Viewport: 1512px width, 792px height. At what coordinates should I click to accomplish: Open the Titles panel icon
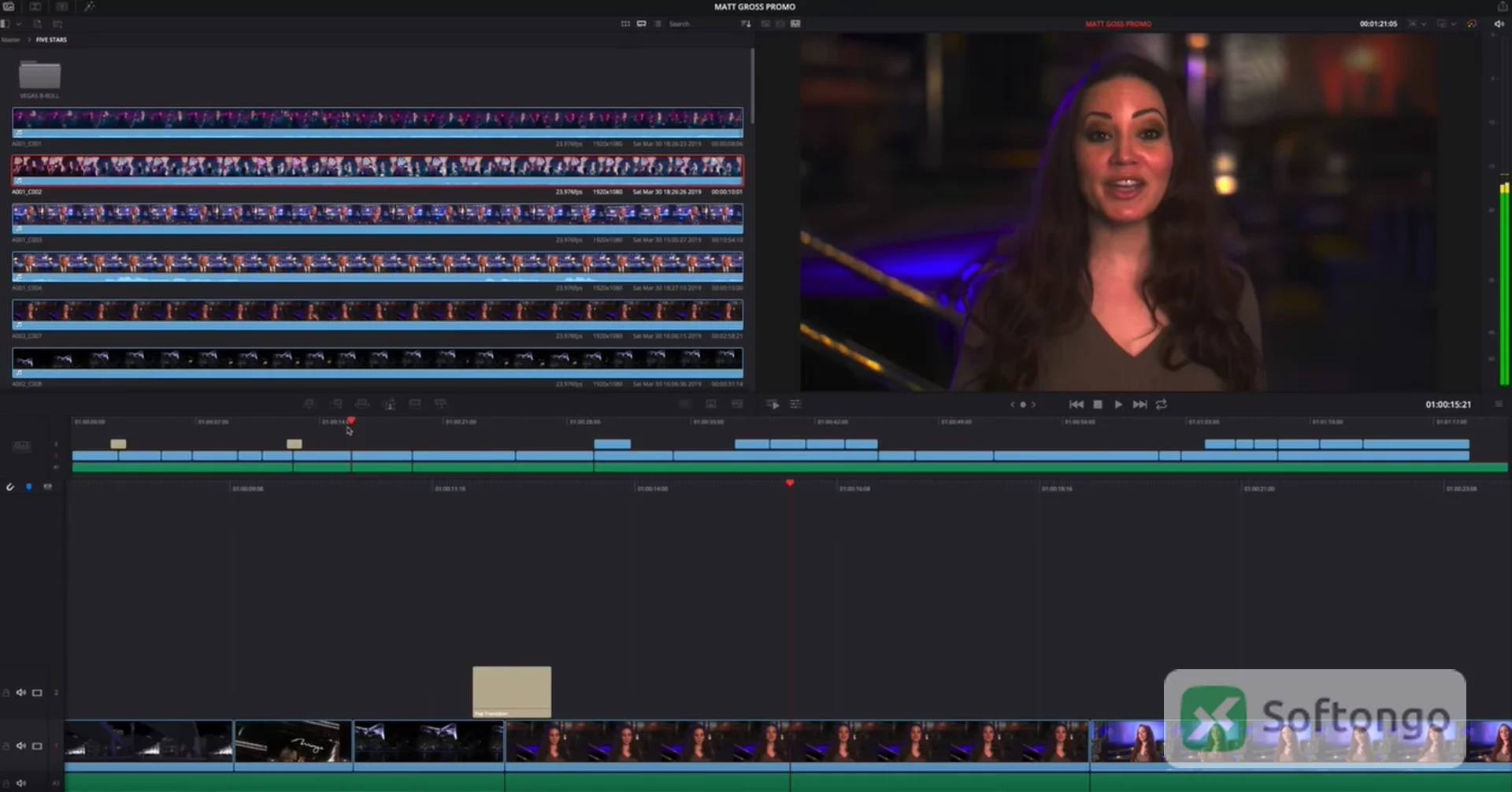62,6
